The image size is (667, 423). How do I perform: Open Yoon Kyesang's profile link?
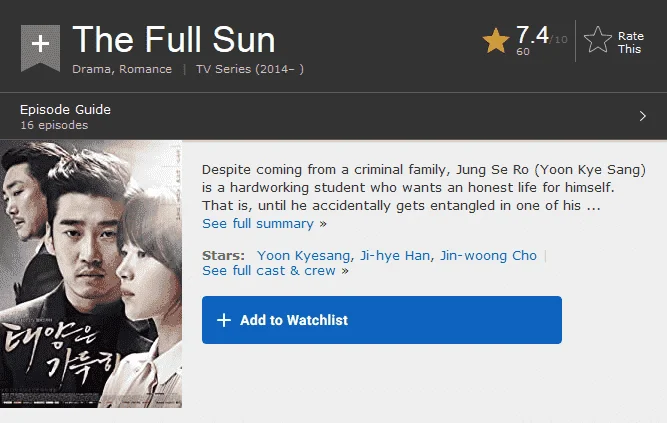coord(304,255)
